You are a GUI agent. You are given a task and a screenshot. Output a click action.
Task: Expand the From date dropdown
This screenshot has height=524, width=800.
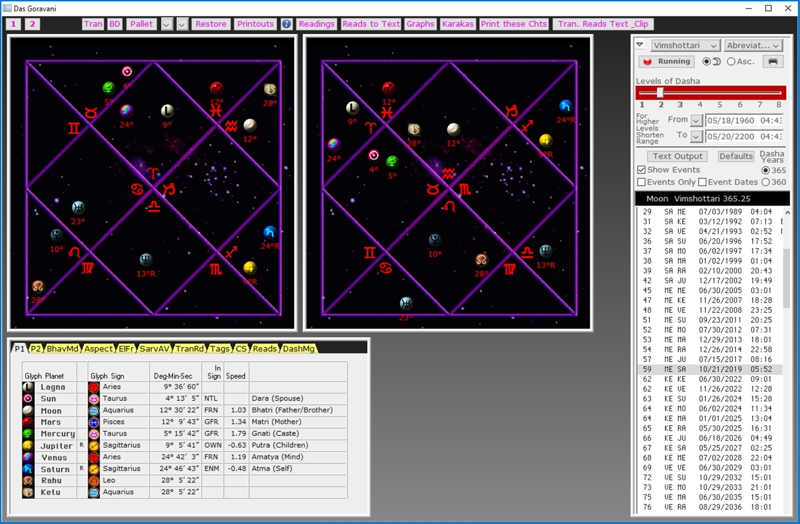696,120
